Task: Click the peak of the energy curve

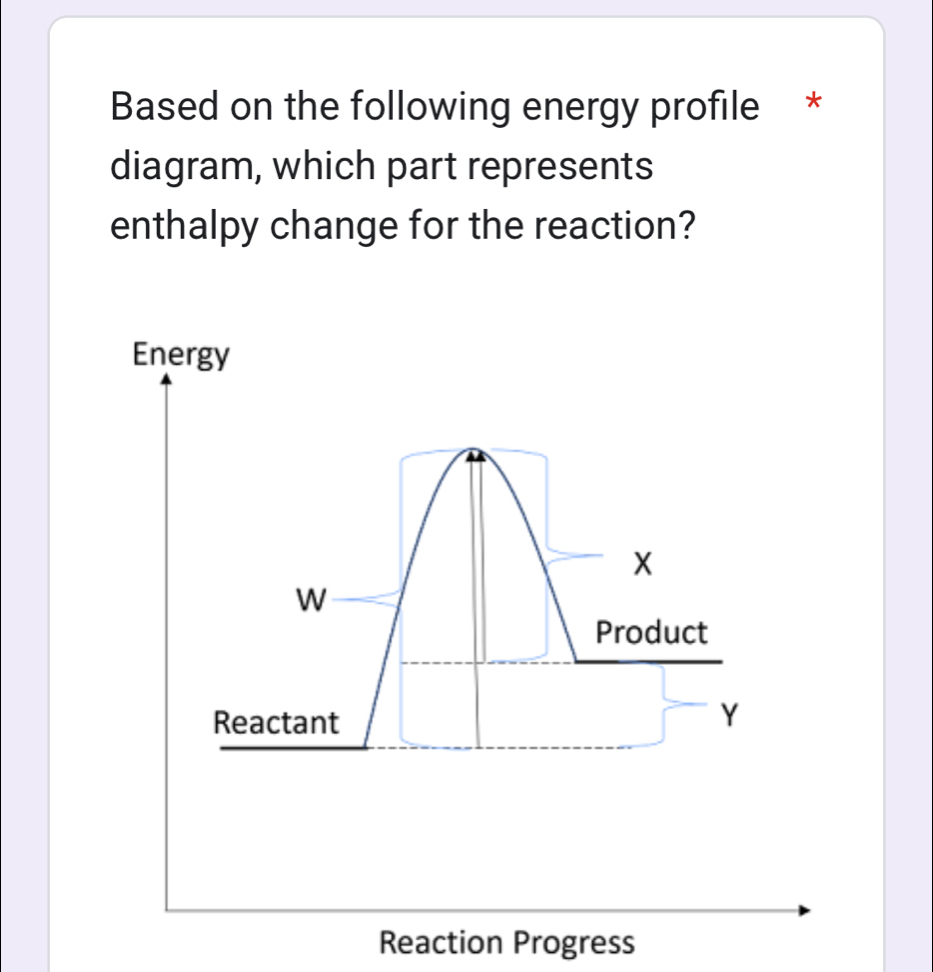Action: tap(476, 451)
